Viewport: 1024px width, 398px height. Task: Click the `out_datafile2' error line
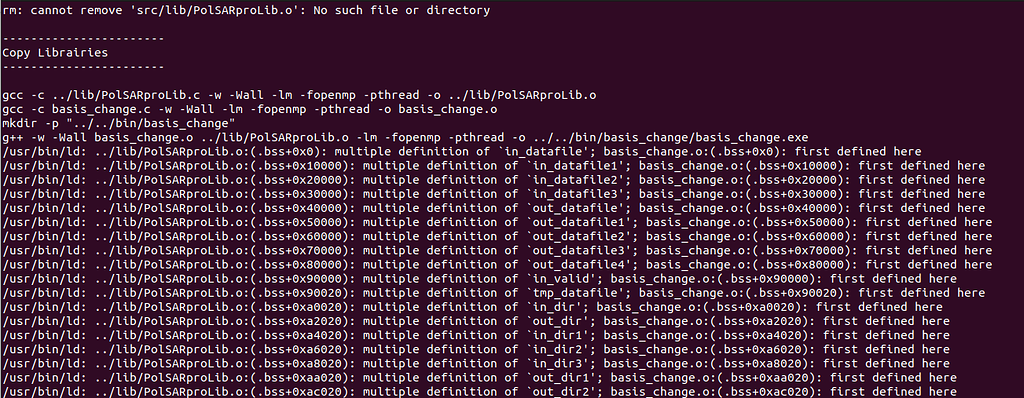coord(497,237)
